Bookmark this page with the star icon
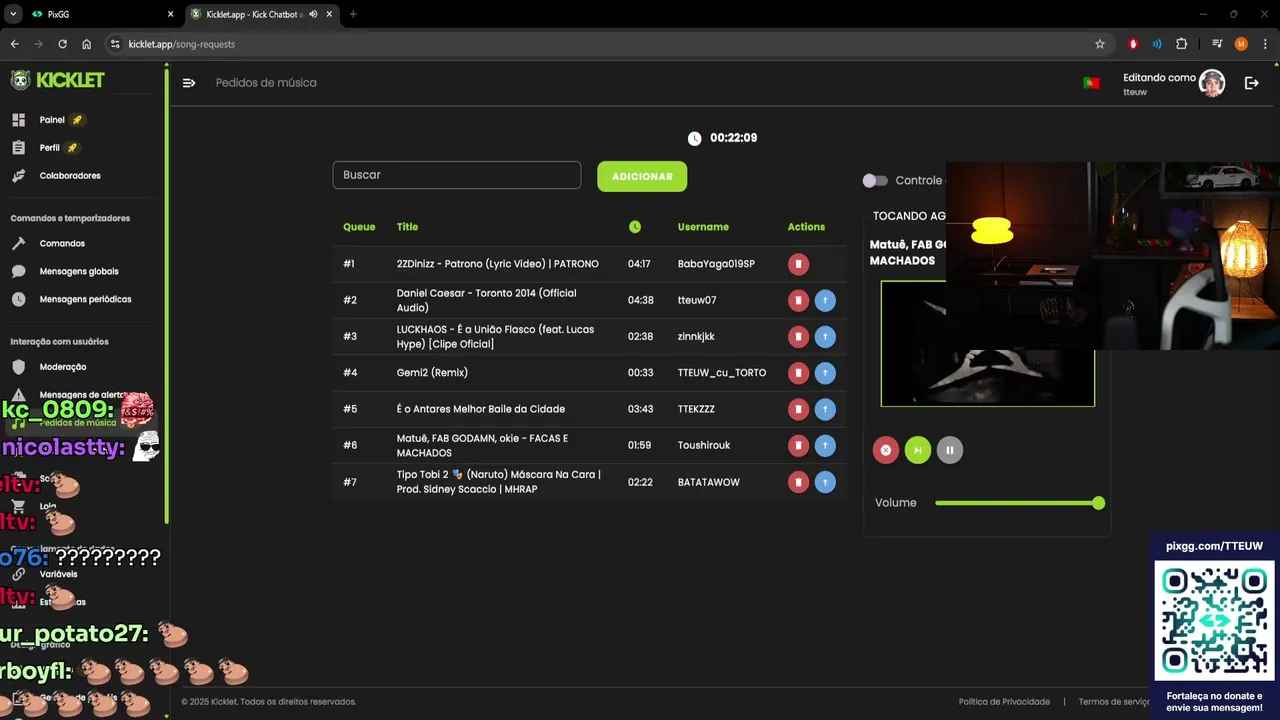Image resolution: width=1280 pixels, height=720 pixels. [1100, 44]
